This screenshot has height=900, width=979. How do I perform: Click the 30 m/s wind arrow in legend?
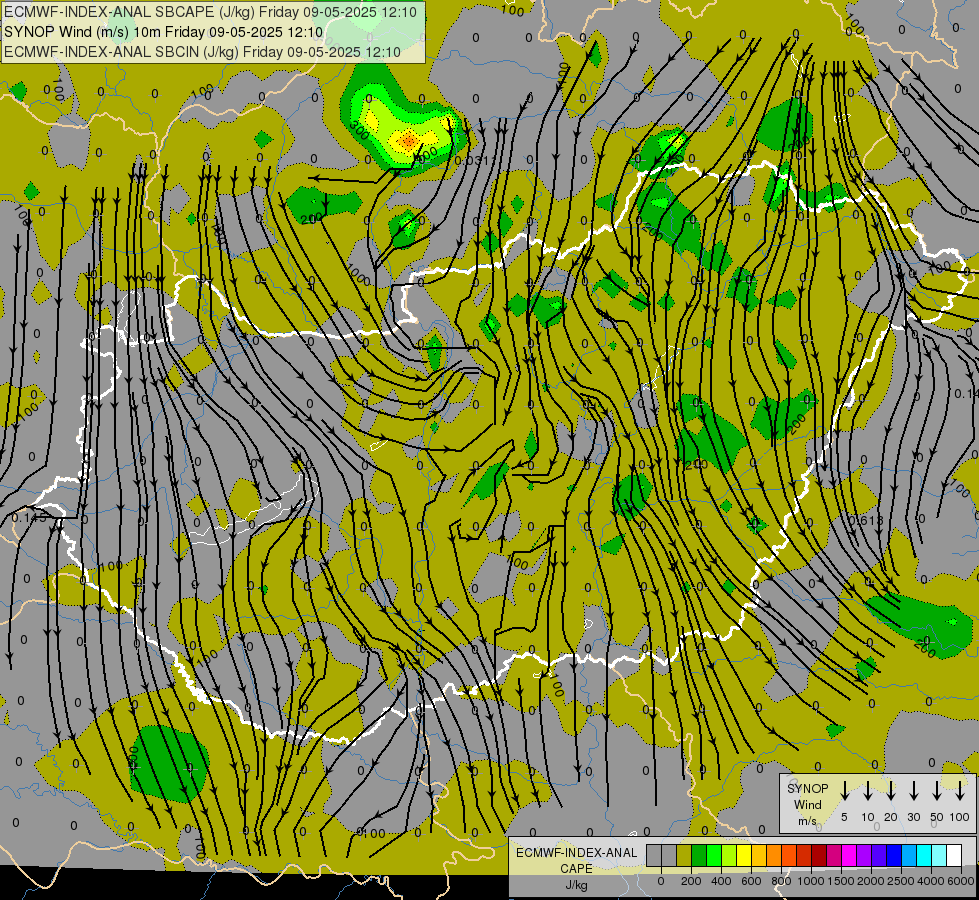913,791
